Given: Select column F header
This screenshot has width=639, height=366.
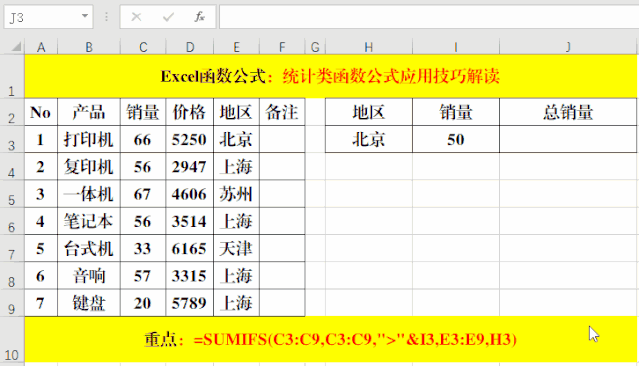Looking at the screenshot, I should [x=282, y=47].
